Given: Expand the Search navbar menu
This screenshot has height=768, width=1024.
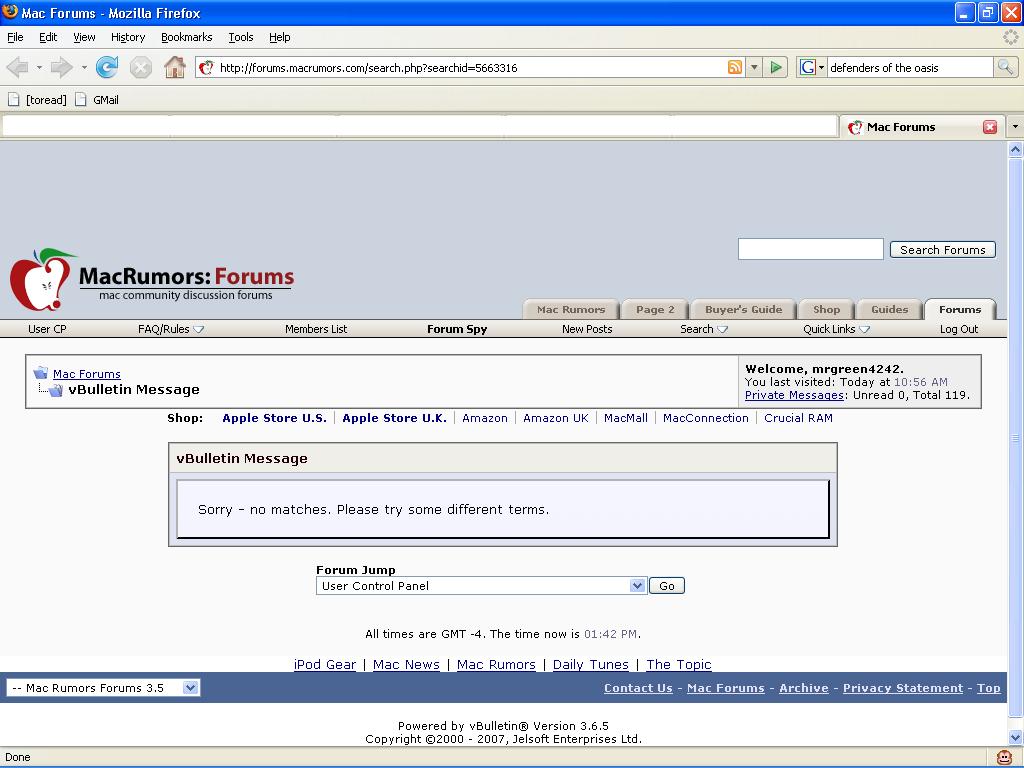Looking at the screenshot, I should tap(703, 329).
